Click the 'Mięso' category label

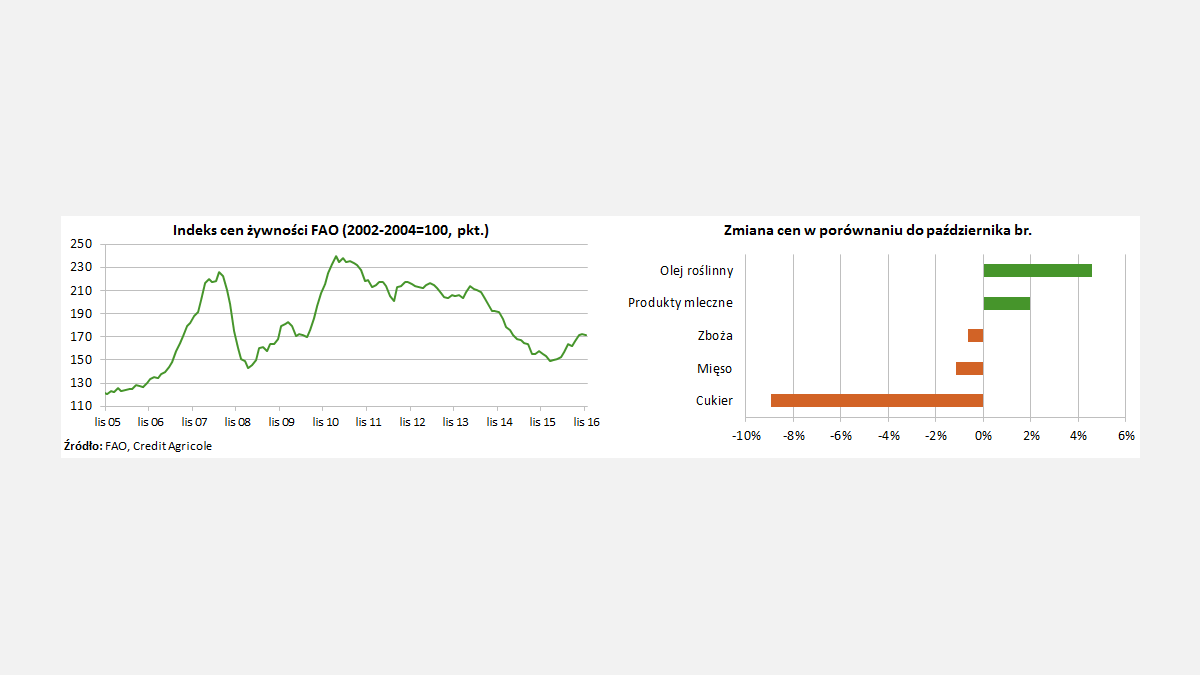click(714, 369)
